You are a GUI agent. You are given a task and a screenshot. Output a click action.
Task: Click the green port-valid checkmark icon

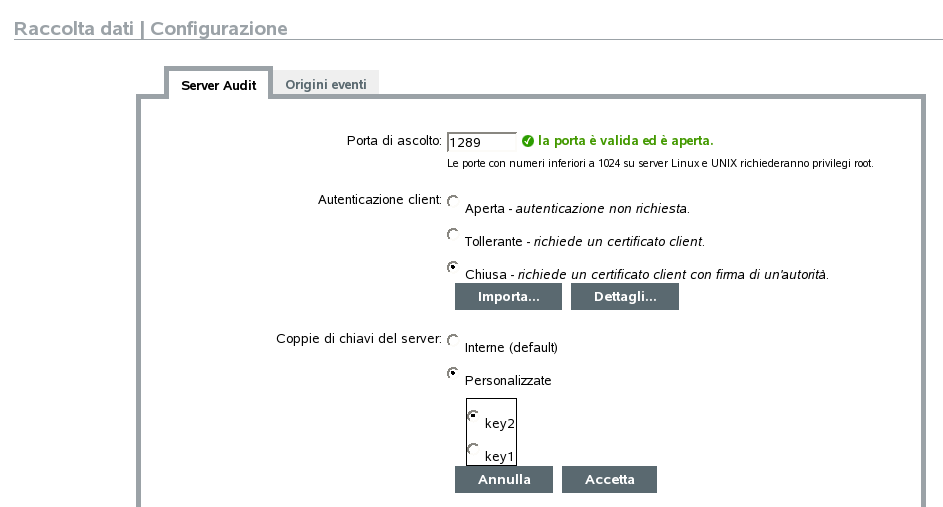(x=528, y=141)
